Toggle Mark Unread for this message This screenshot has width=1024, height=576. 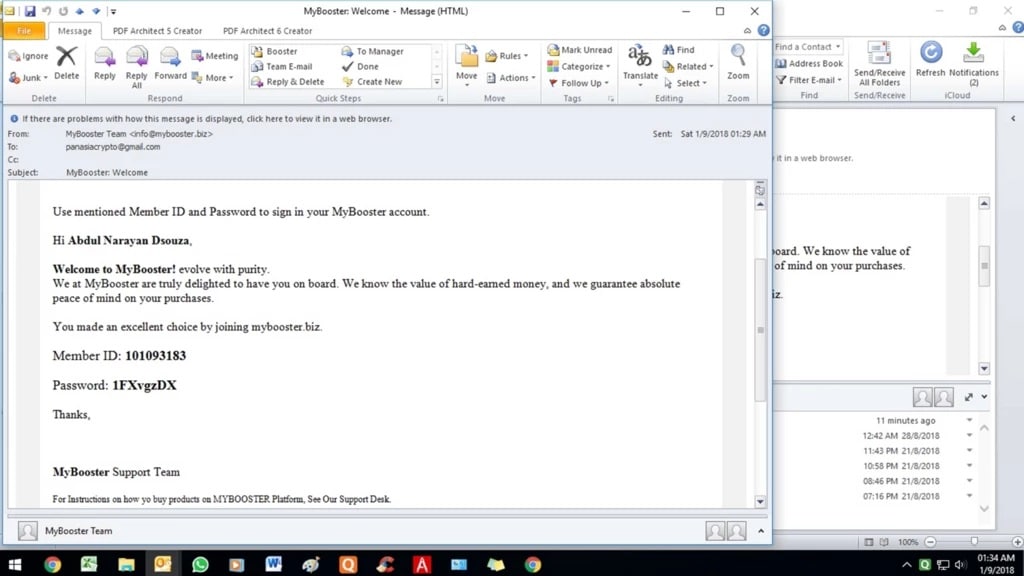click(579, 50)
